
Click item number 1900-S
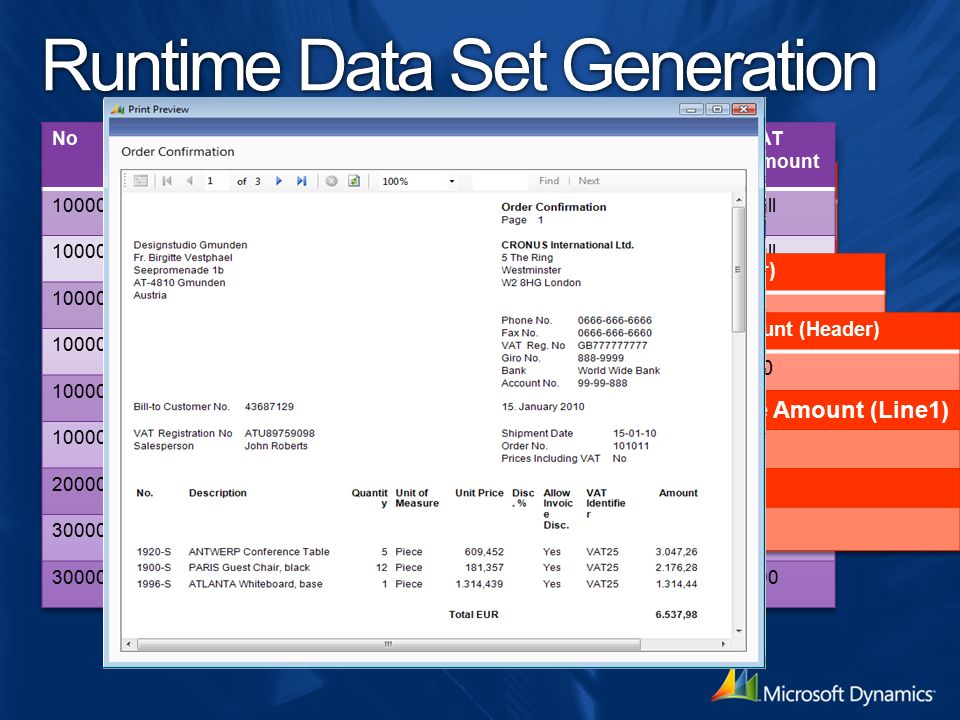pos(154,568)
